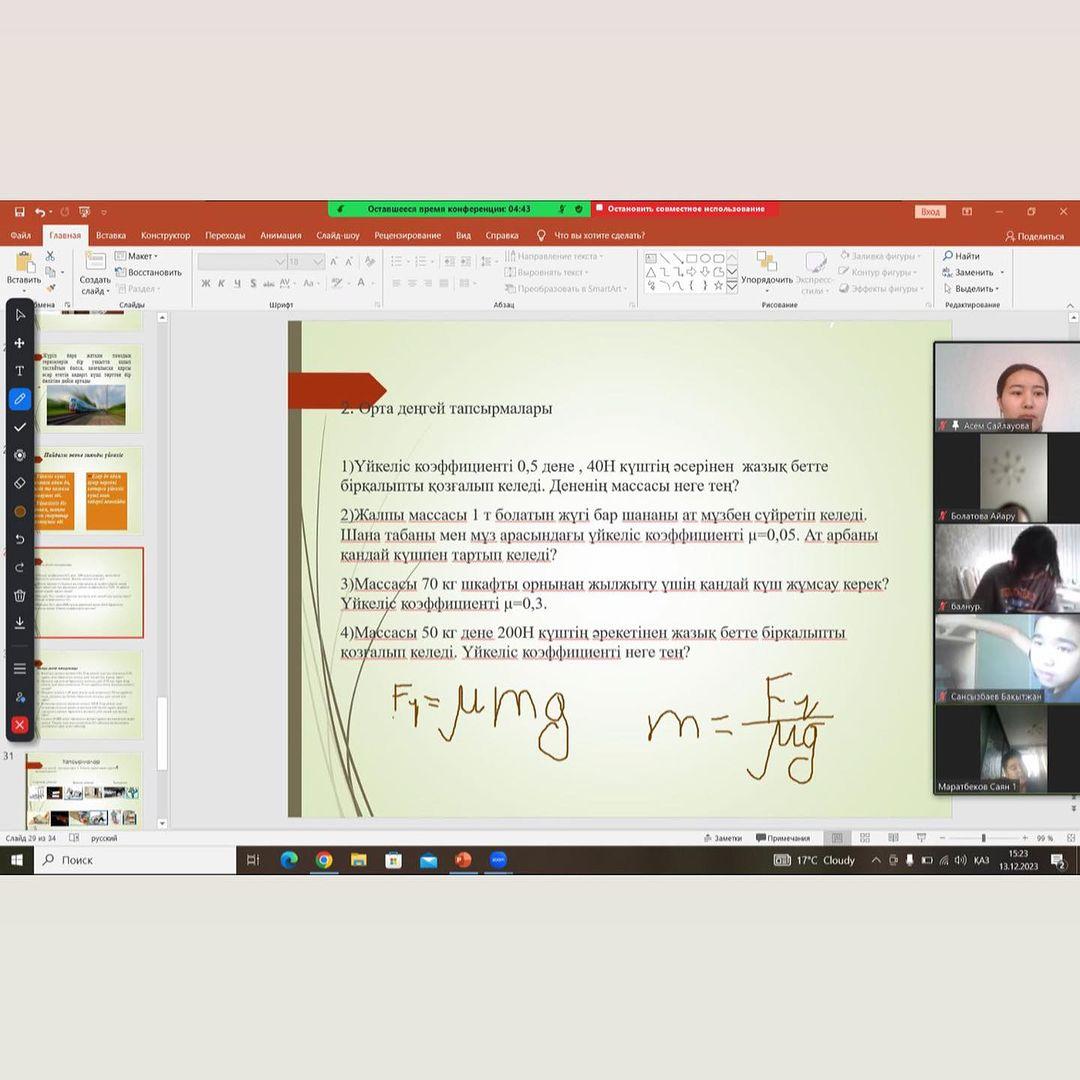Viewport: 1080px width, 1080px height.
Task: Switch to the Конструктор tab
Action: click(165, 236)
